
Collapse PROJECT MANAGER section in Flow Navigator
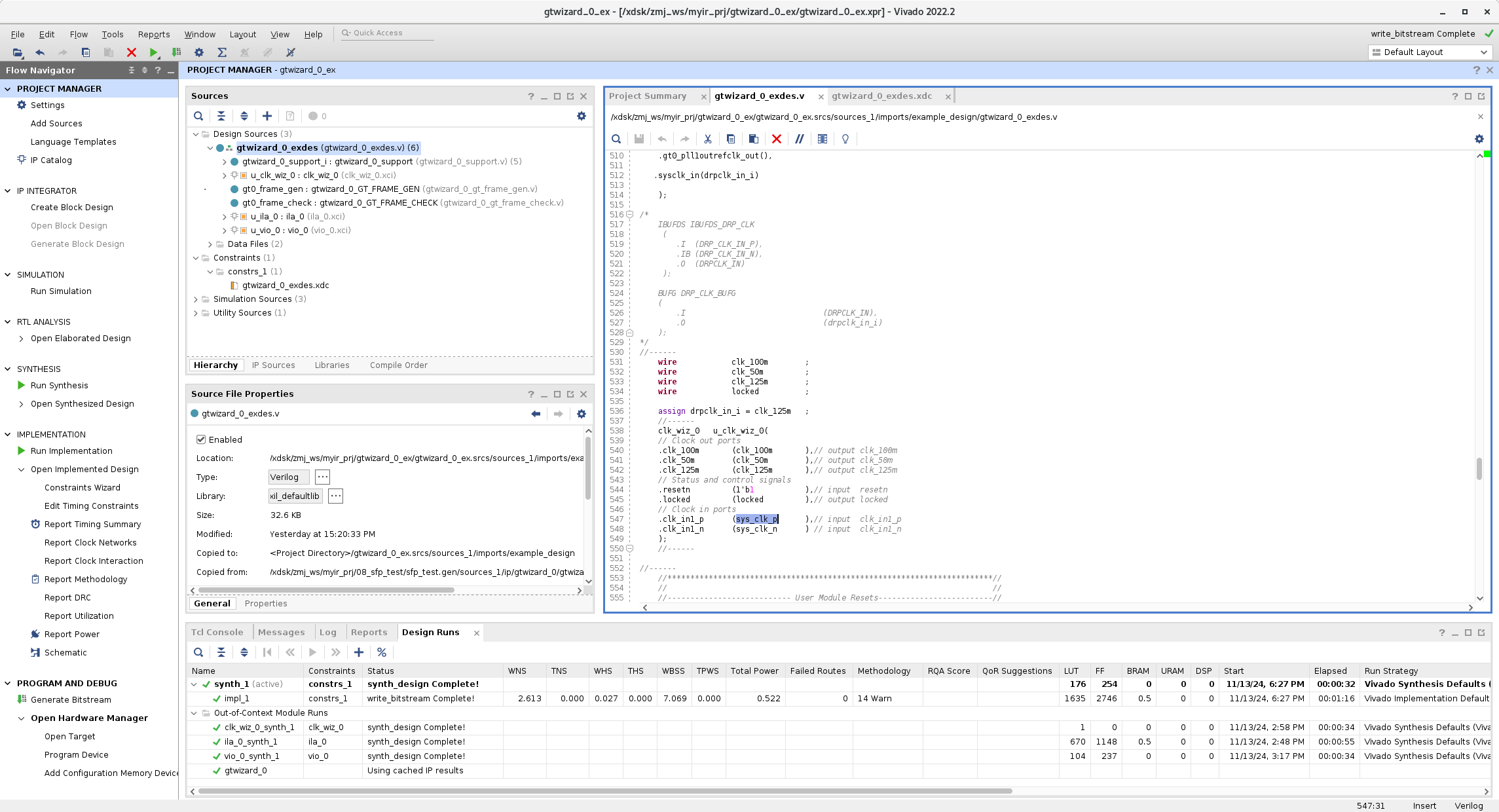pyautogui.click(x=8, y=89)
